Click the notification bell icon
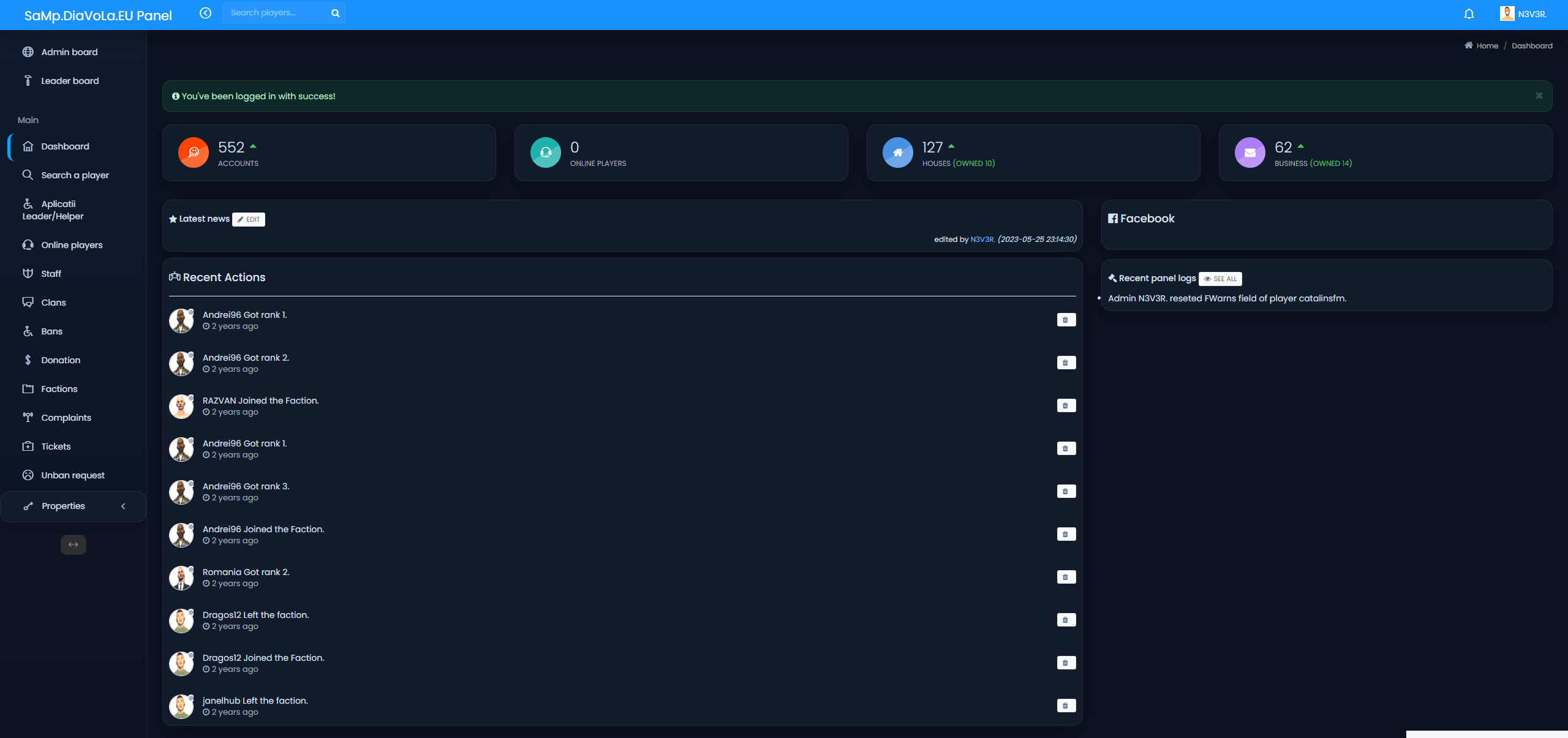Image resolution: width=1568 pixels, height=738 pixels. click(1469, 14)
